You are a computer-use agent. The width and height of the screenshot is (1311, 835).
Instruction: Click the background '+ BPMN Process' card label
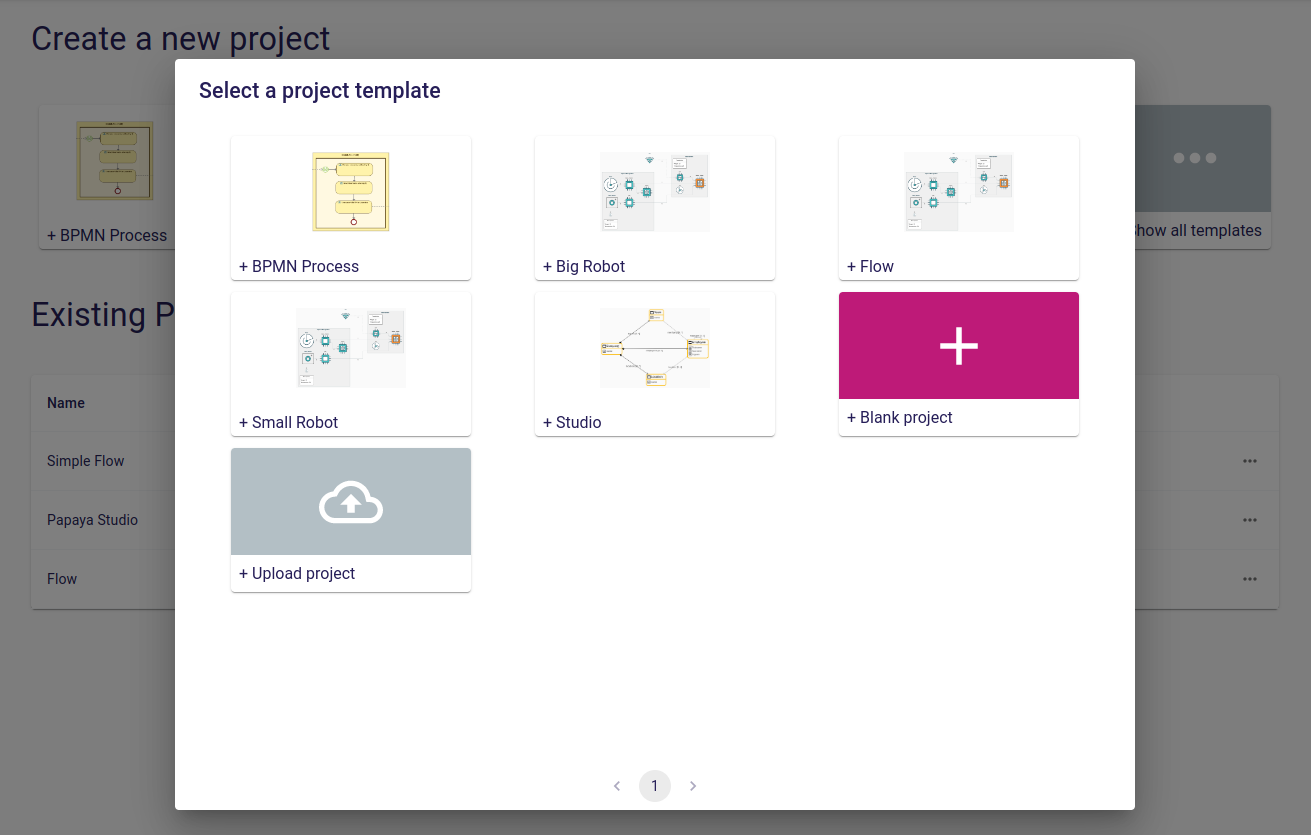(x=107, y=236)
